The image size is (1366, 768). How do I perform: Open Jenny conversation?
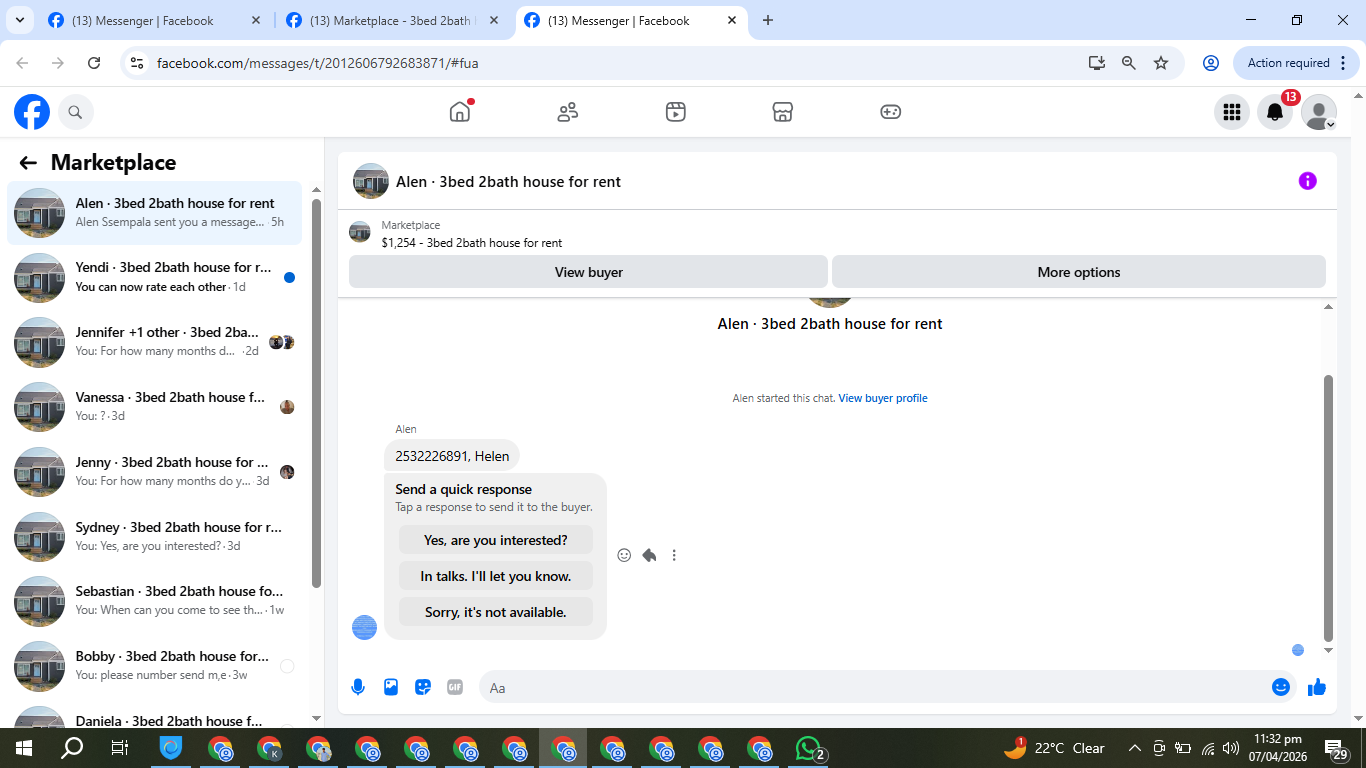155,472
